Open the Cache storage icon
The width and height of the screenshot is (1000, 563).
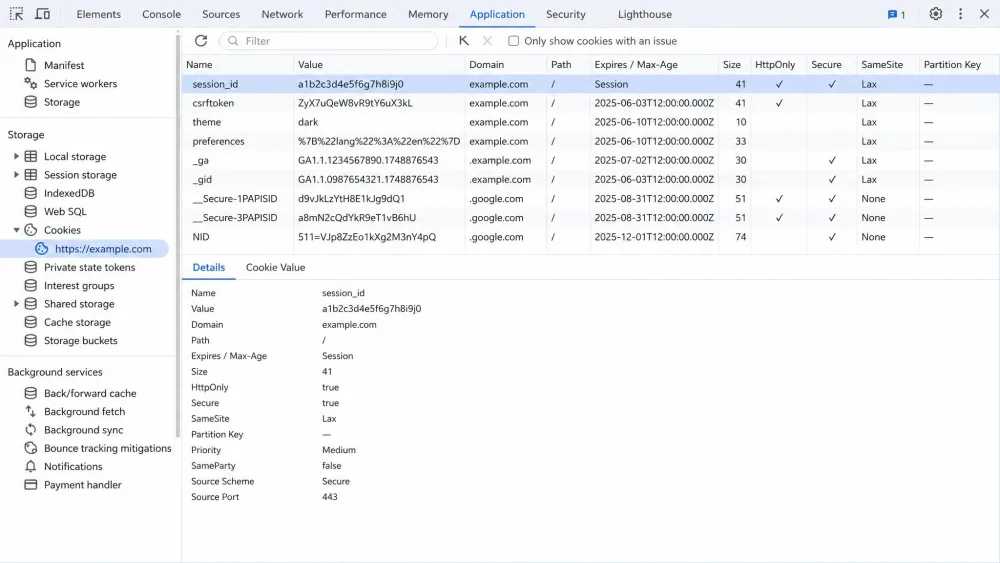[31, 323]
